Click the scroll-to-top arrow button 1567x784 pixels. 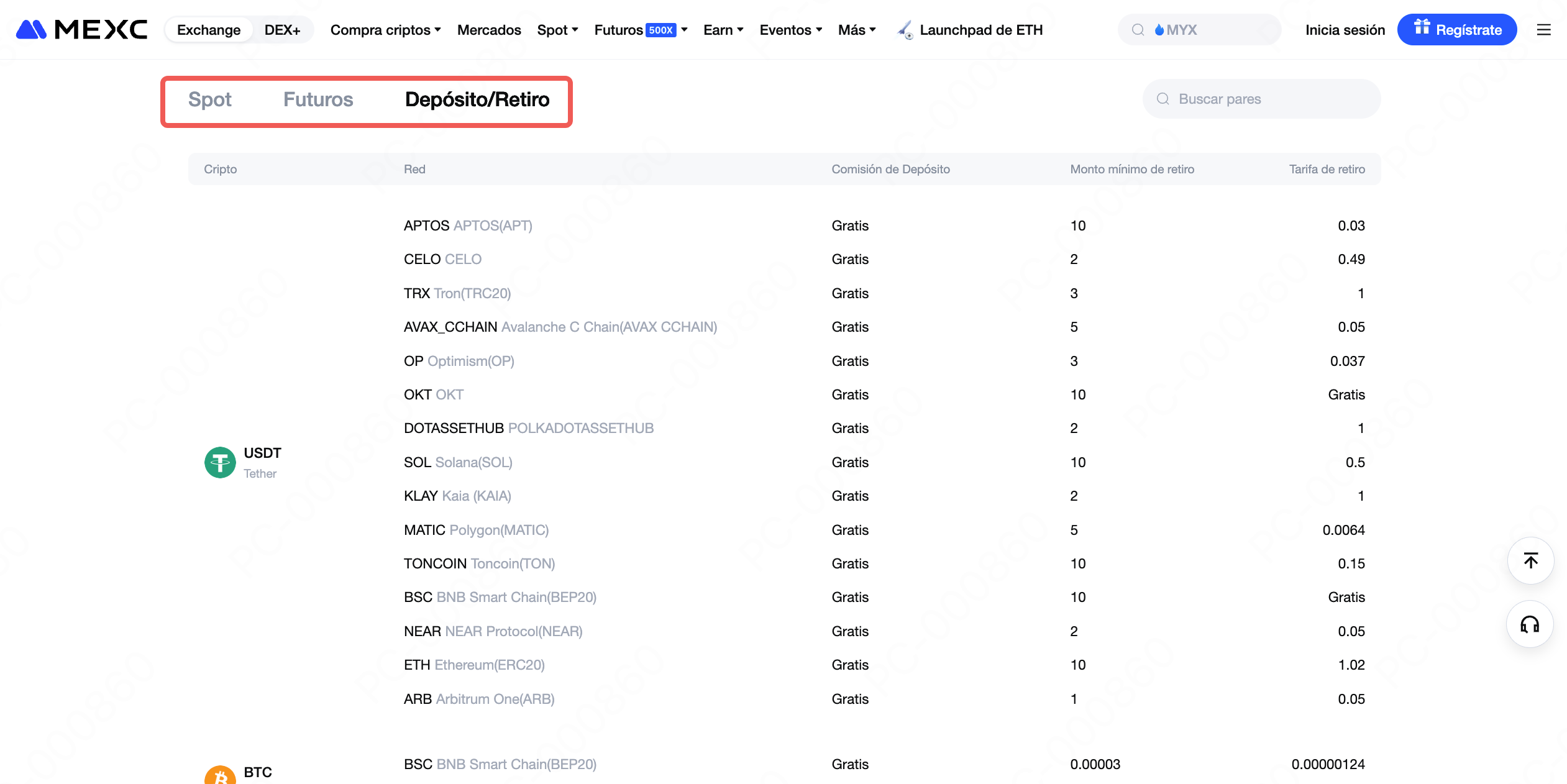tap(1530, 560)
